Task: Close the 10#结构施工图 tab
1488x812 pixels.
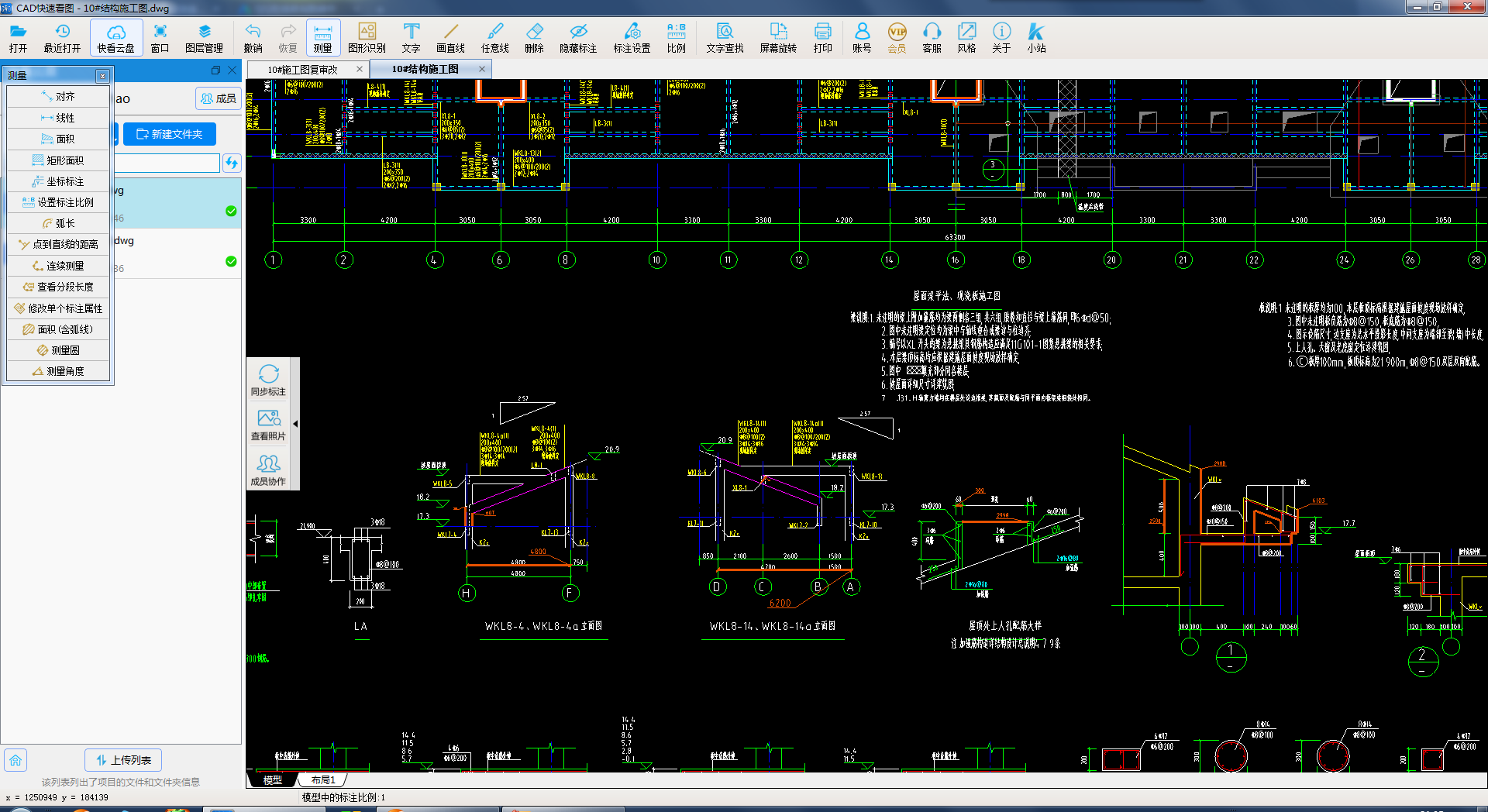Action: pyautogui.click(x=482, y=69)
